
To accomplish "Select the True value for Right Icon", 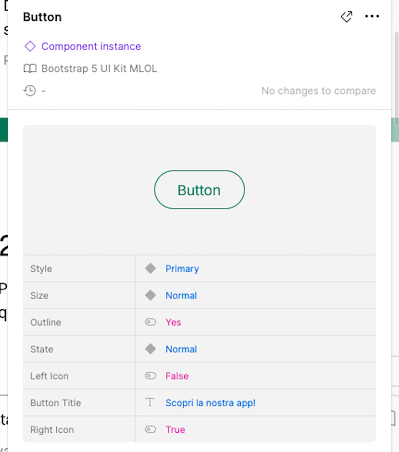I will click(175, 430).
